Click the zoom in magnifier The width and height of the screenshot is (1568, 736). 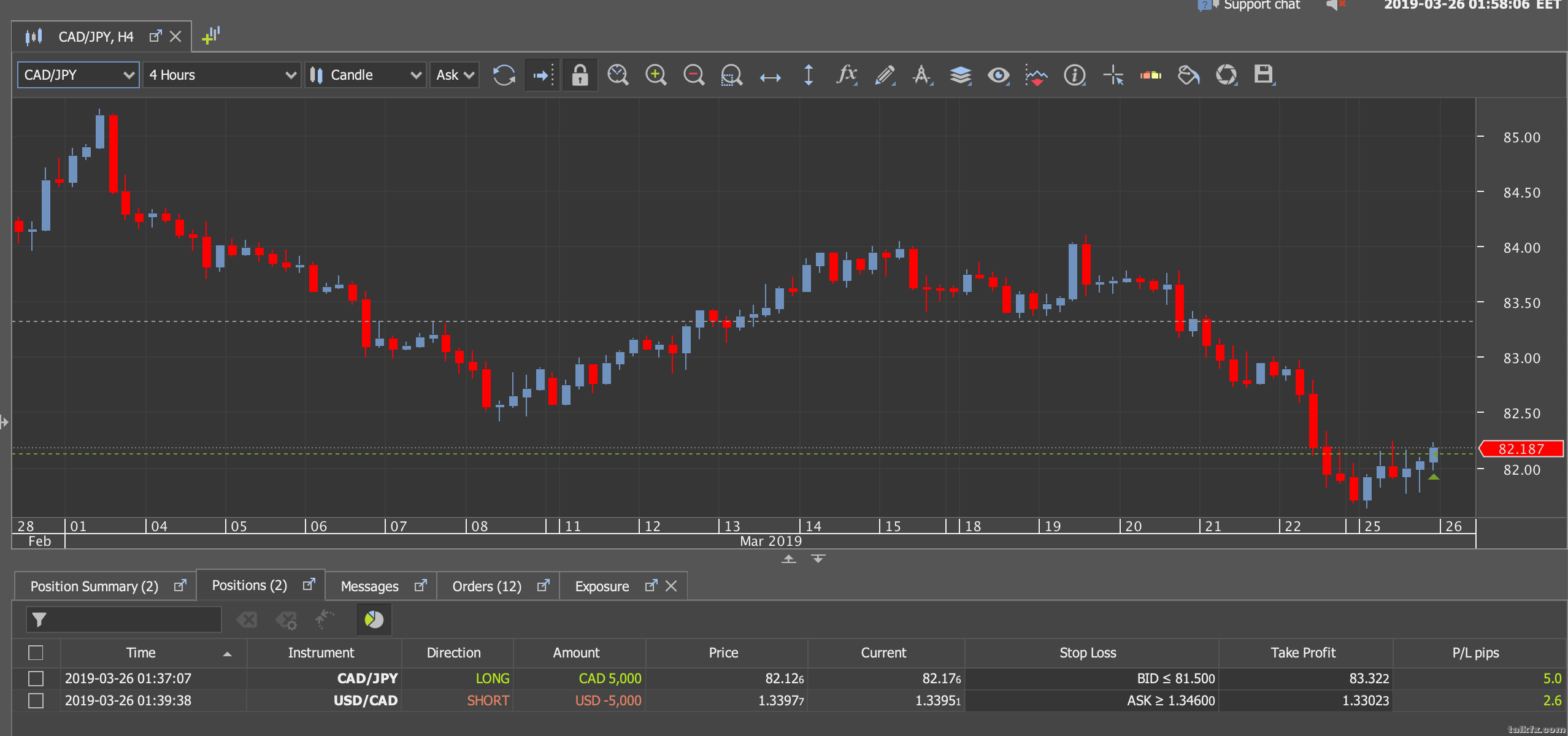click(656, 75)
